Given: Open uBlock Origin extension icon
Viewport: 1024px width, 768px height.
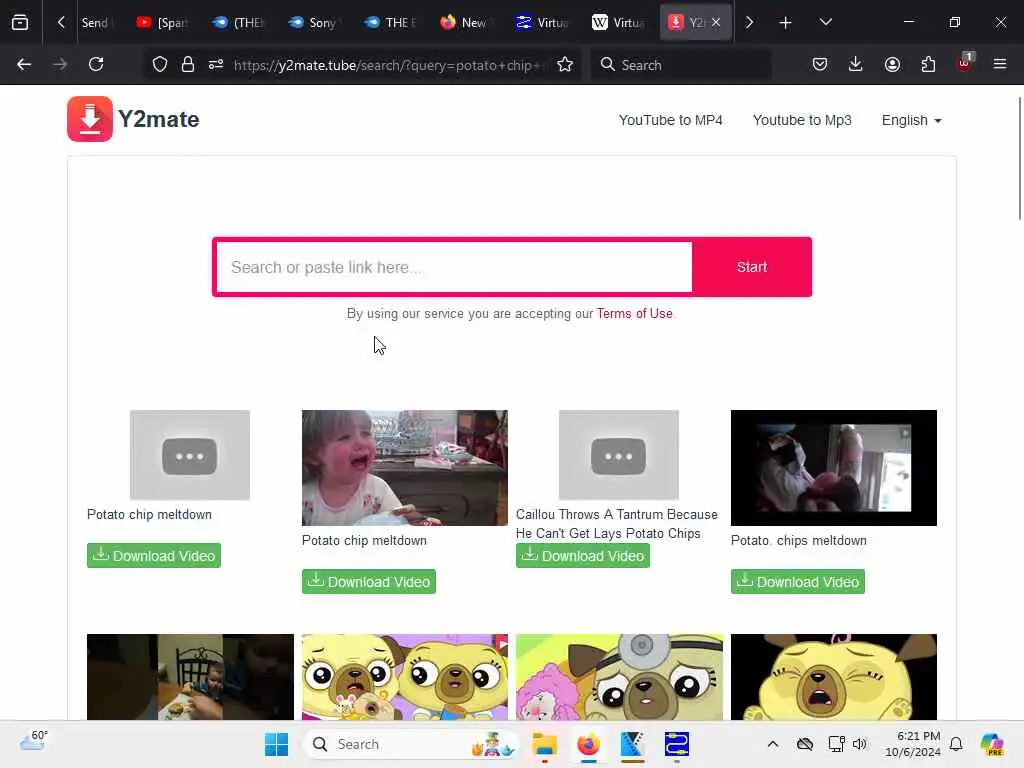Looking at the screenshot, I should click(965, 63).
